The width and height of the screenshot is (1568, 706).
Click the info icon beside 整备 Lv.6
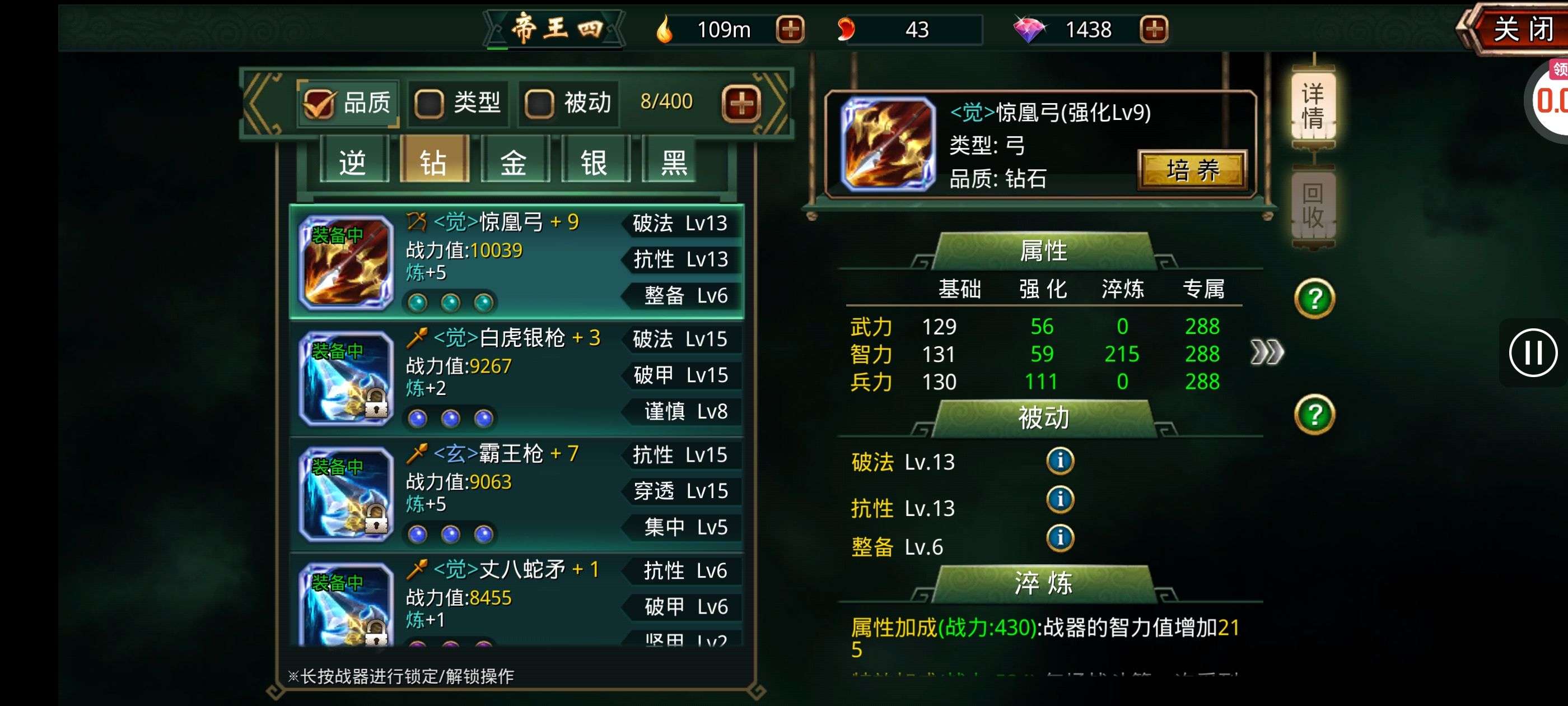tap(1060, 538)
